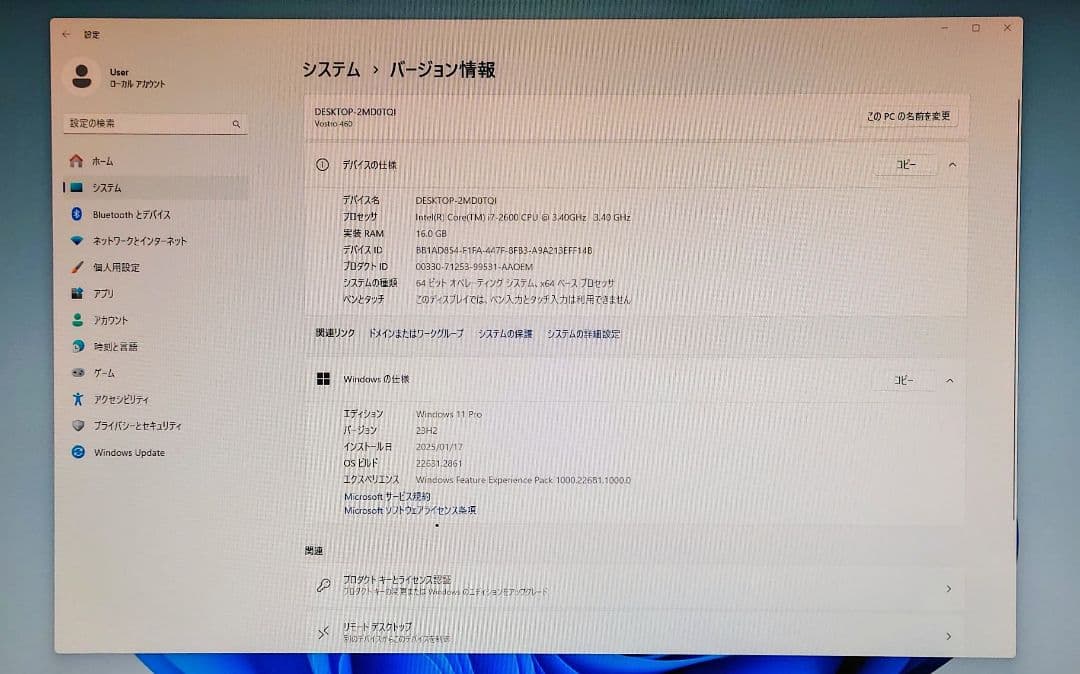Select システム in the navigation menu

[x=105, y=187]
